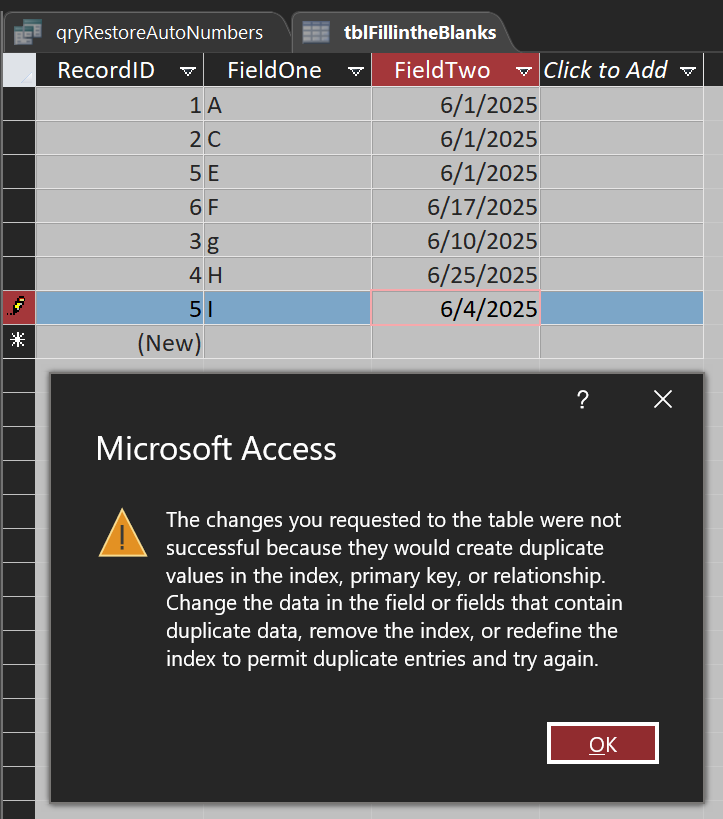Click the warning triangle icon in dialog
The width and height of the screenshot is (723, 819).
(x=123, y=533)
